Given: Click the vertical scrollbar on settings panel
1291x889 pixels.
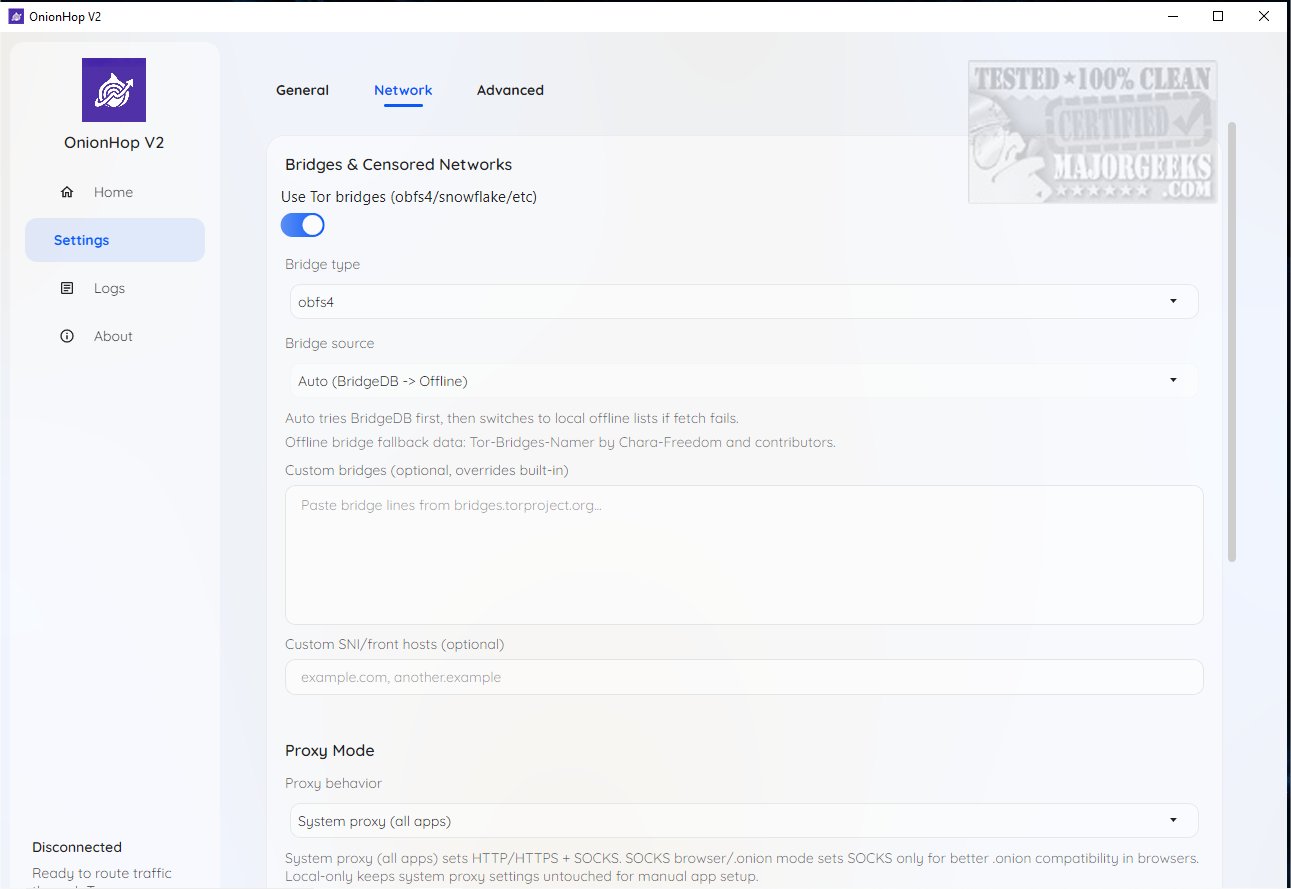Looking at the screenshot, I should (1232, 340).
